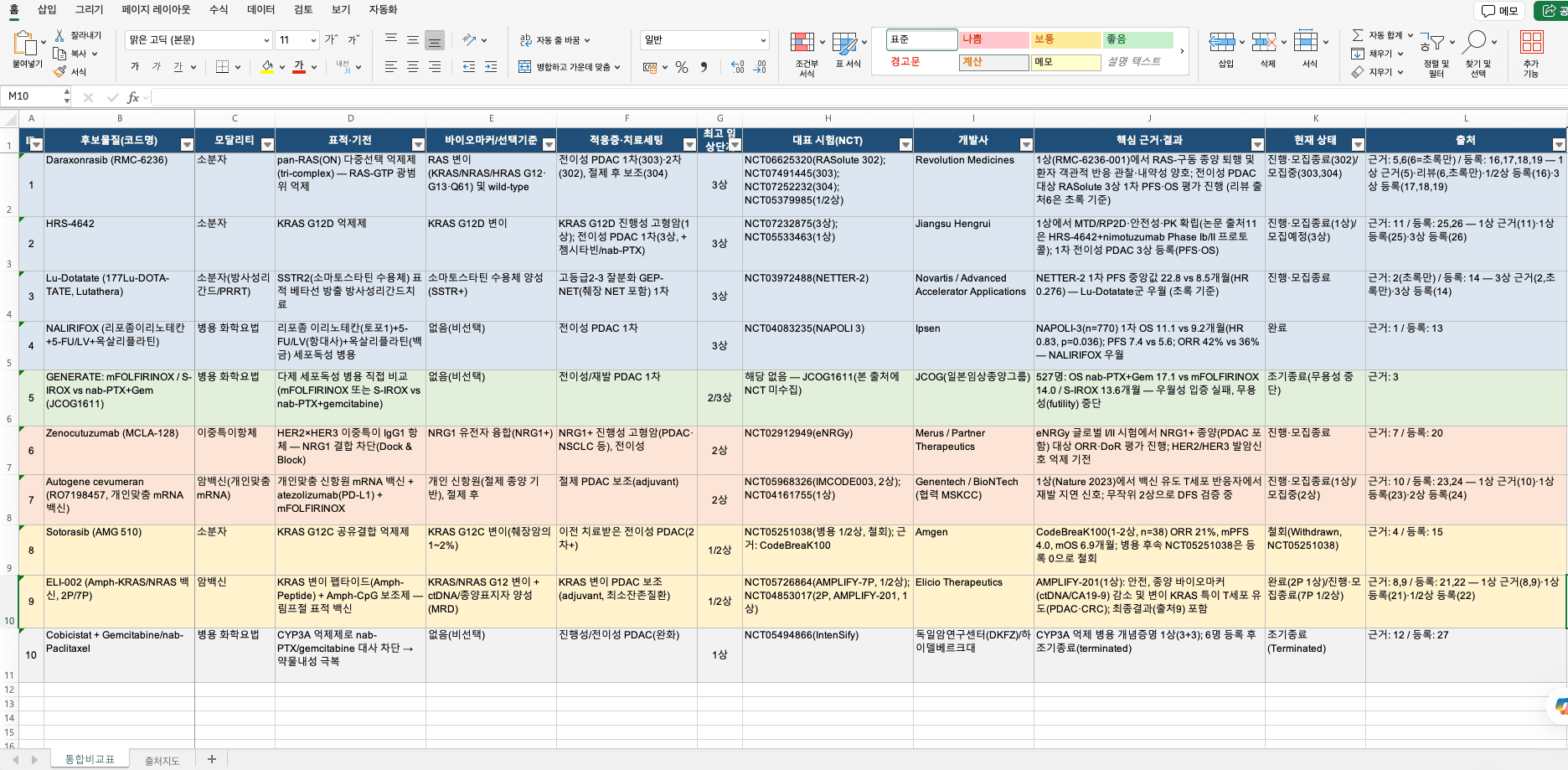Open 조건부 서식 conditional formatting
The width and height of the screenshot is (1568, 770).
pos(807,54)
